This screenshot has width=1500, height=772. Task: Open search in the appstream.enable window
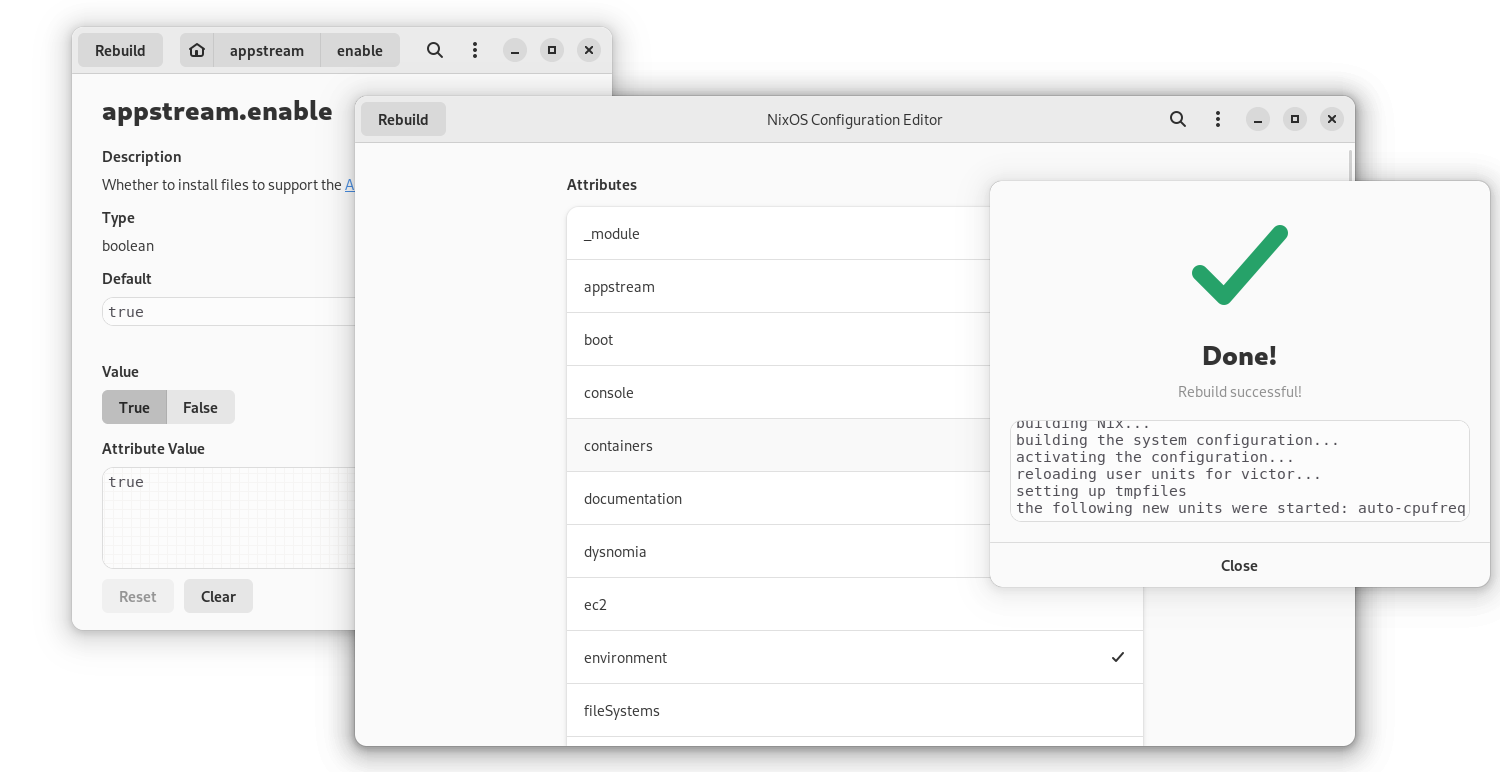point(435,50)
